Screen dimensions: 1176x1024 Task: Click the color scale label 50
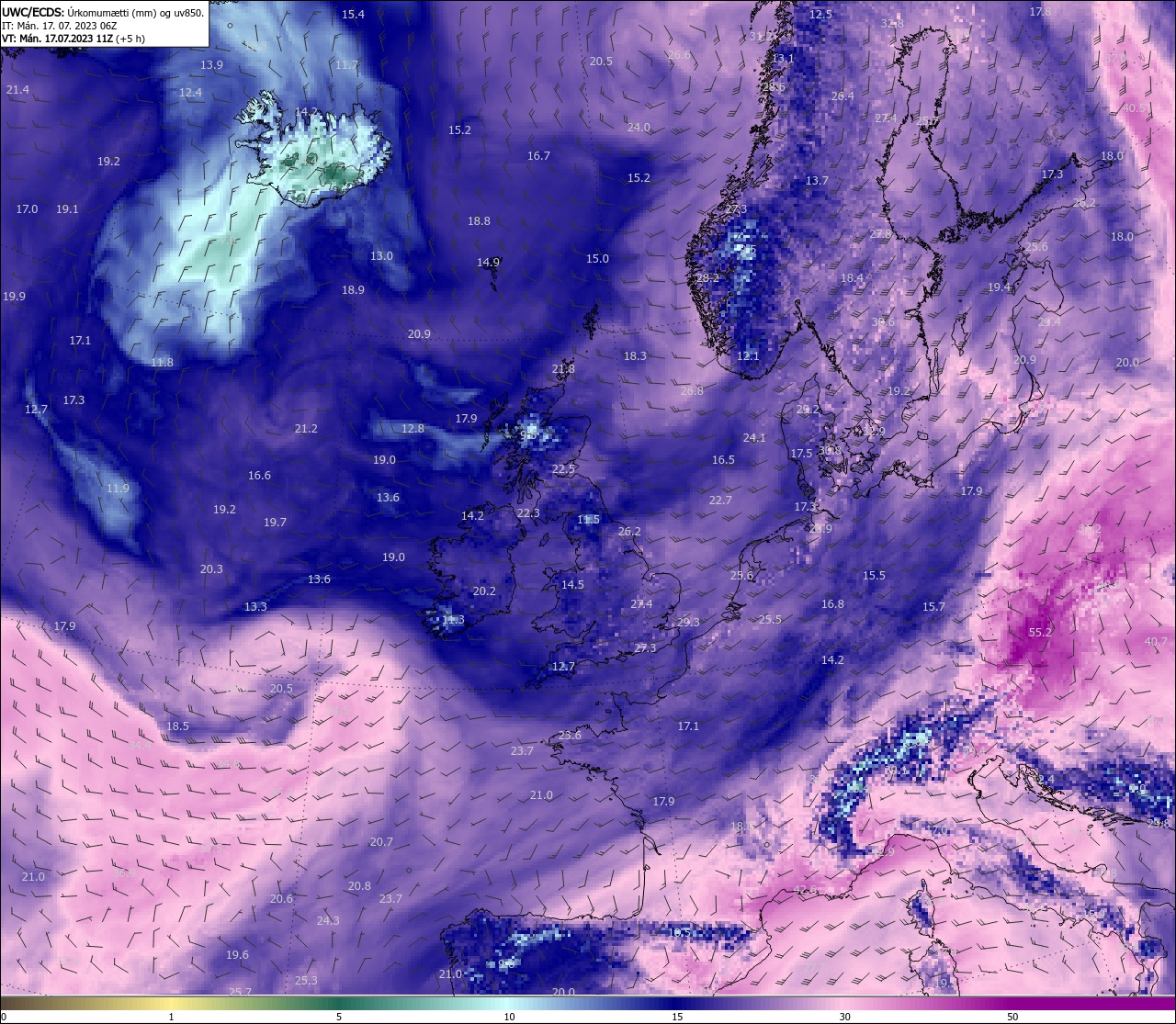[1012, 1017]
